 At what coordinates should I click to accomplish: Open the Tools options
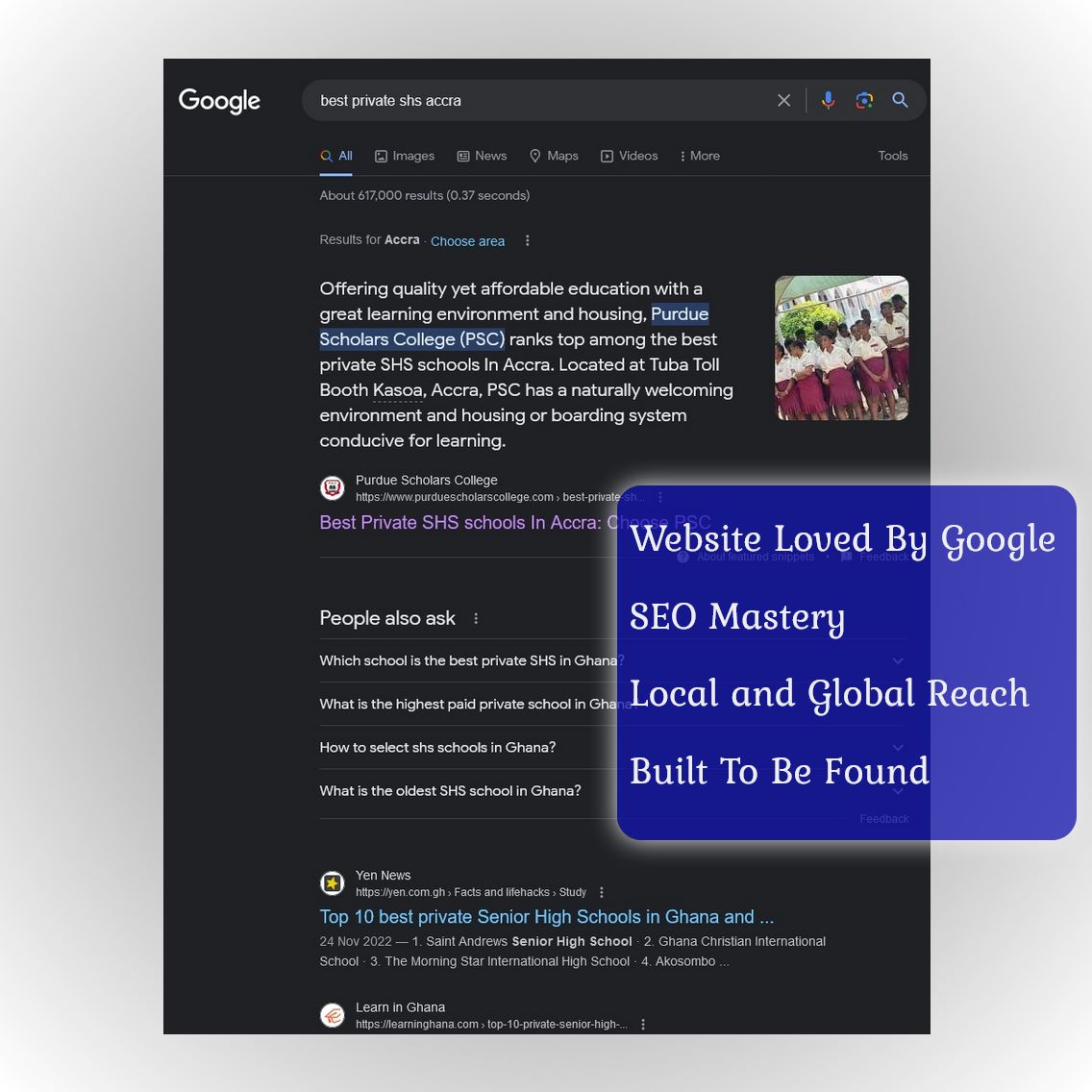pos(893,156)
